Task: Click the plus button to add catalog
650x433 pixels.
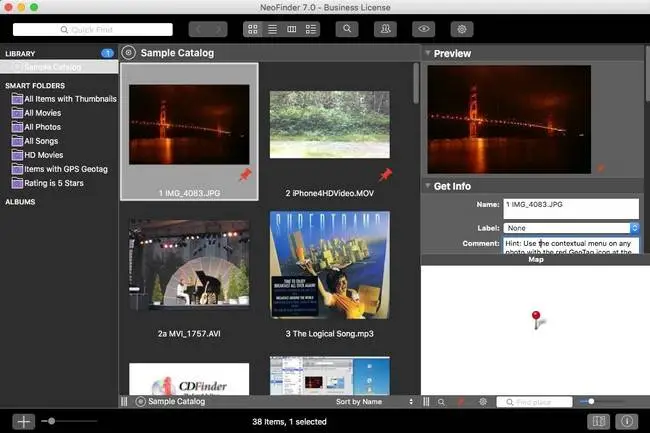Action: pyautogui.click(x=24, y=422)
